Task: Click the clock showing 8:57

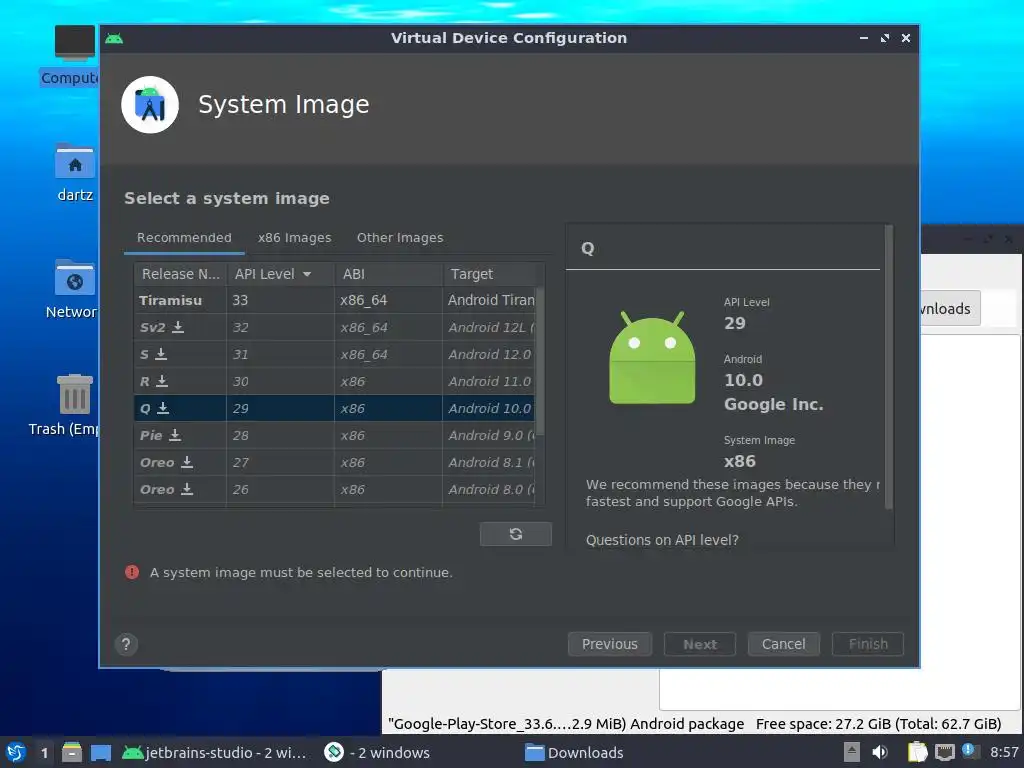Action: point(1004,752)
